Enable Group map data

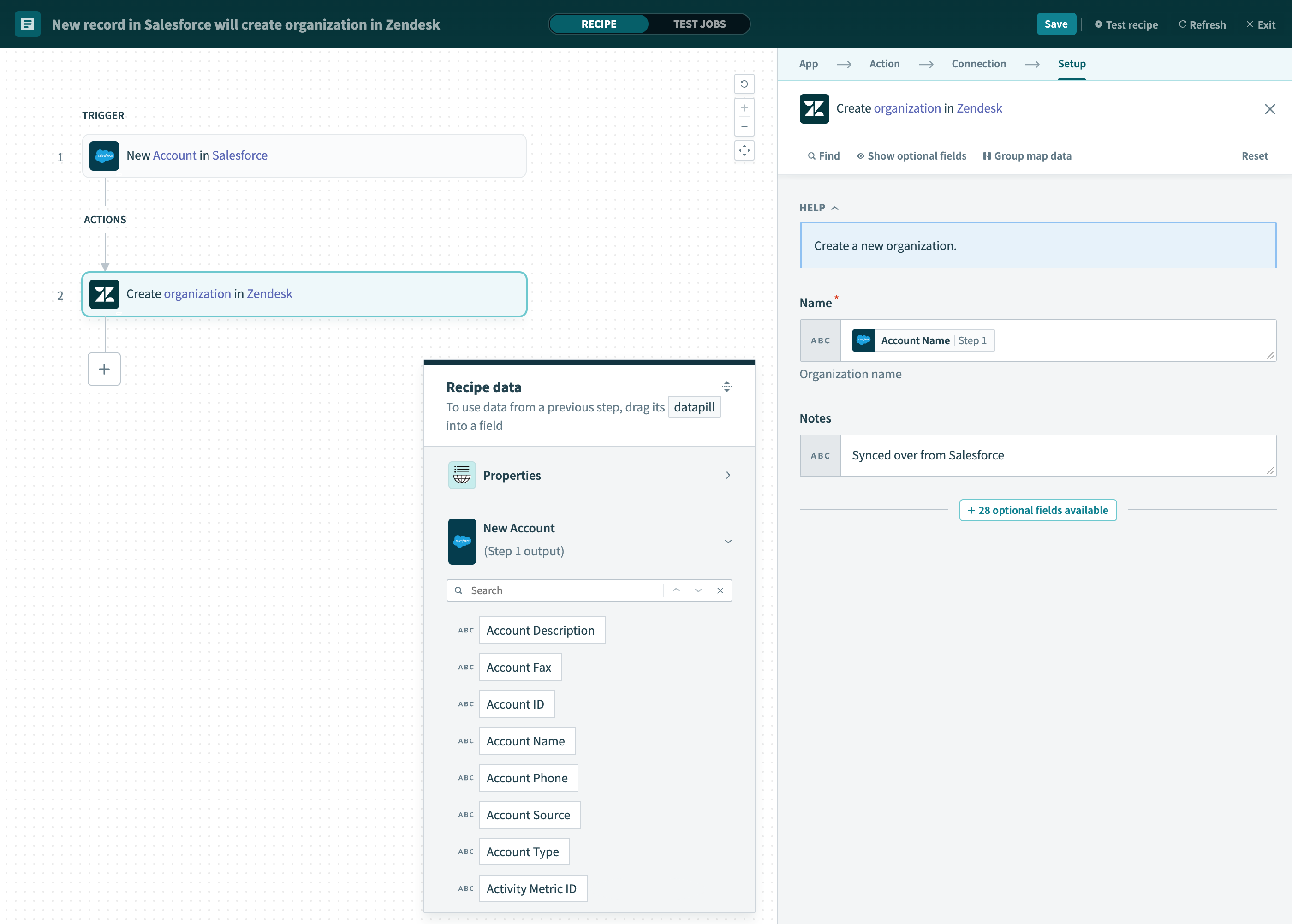coord(1027,155)
